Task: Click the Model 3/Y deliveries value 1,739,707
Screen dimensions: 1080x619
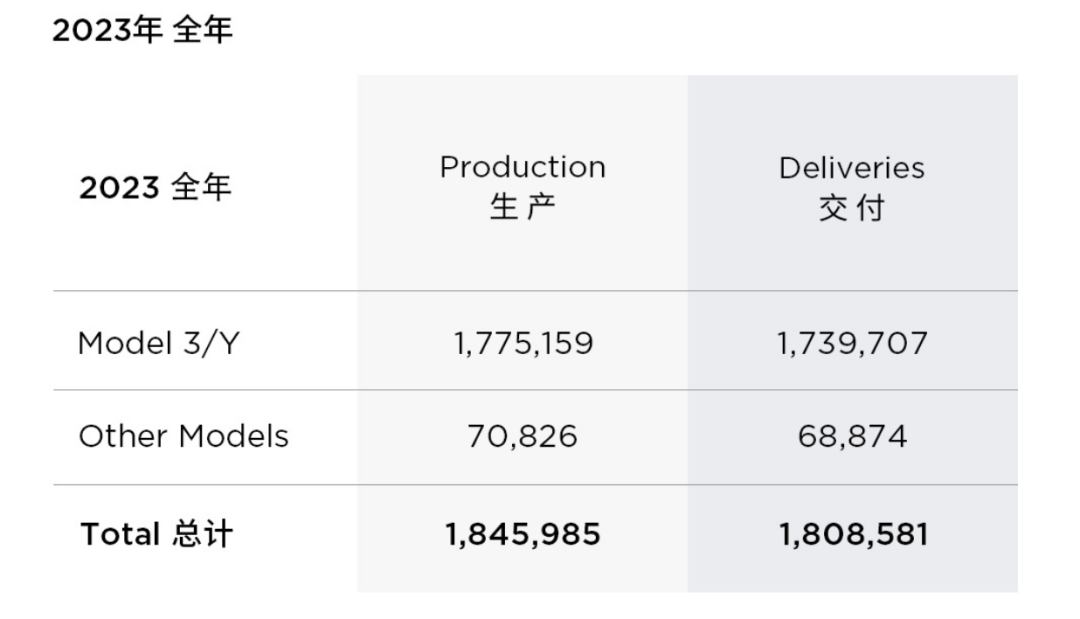Action: pos(853,343)
